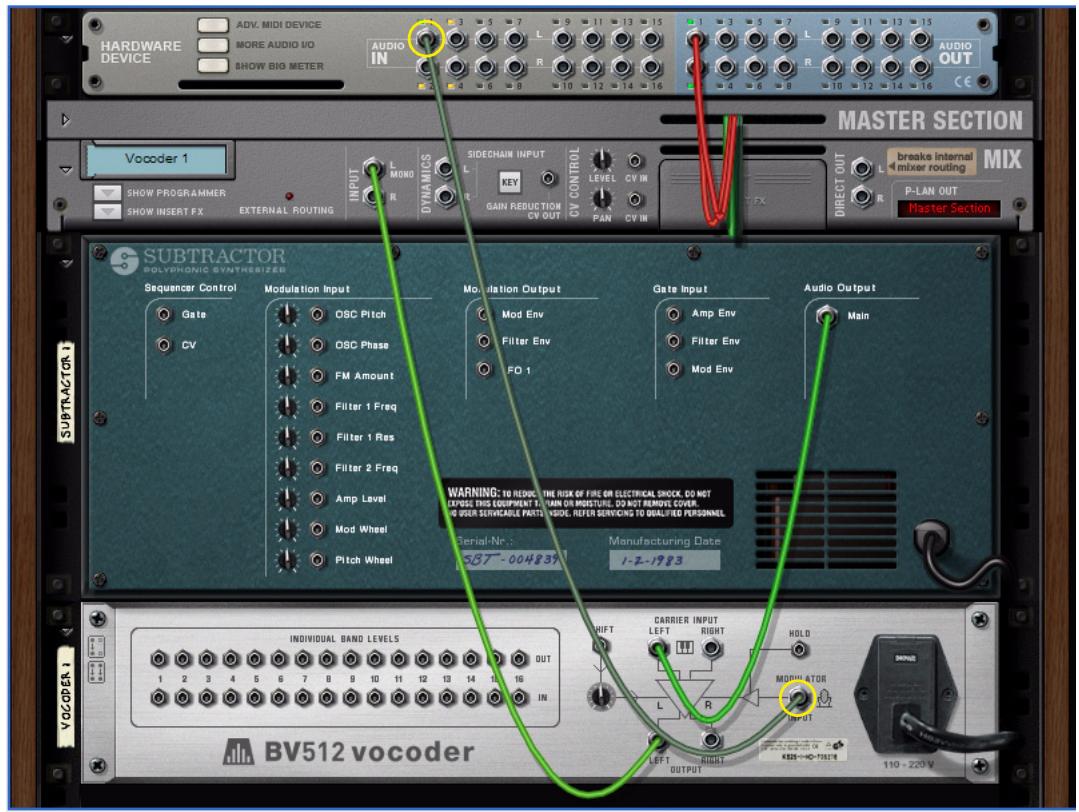Click the vocoder Right Output jack
Image resolution: width=1079 pixels, height=812 pixels.
[712, 740]
